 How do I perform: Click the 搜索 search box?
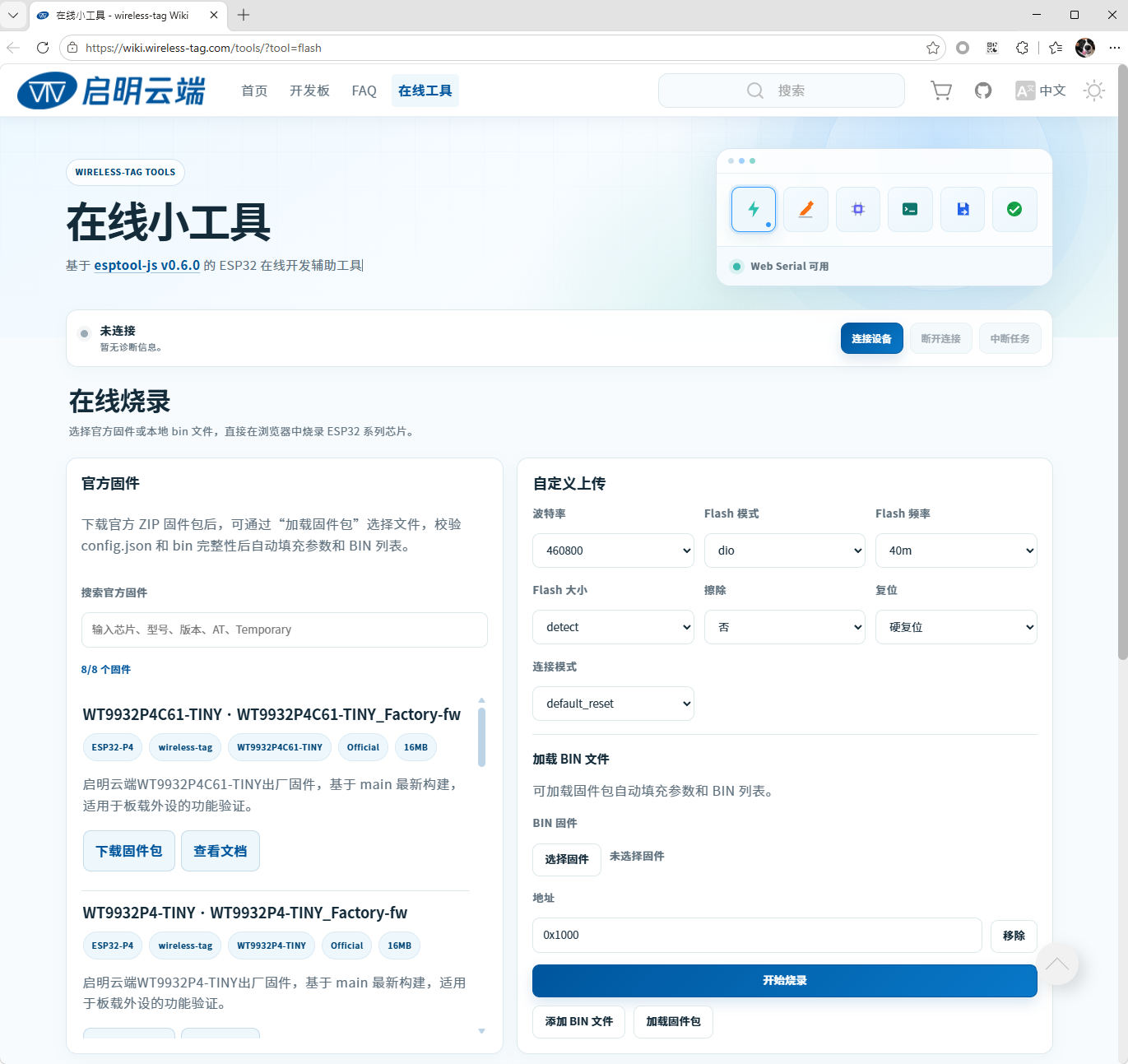click(x=782, y=91)
